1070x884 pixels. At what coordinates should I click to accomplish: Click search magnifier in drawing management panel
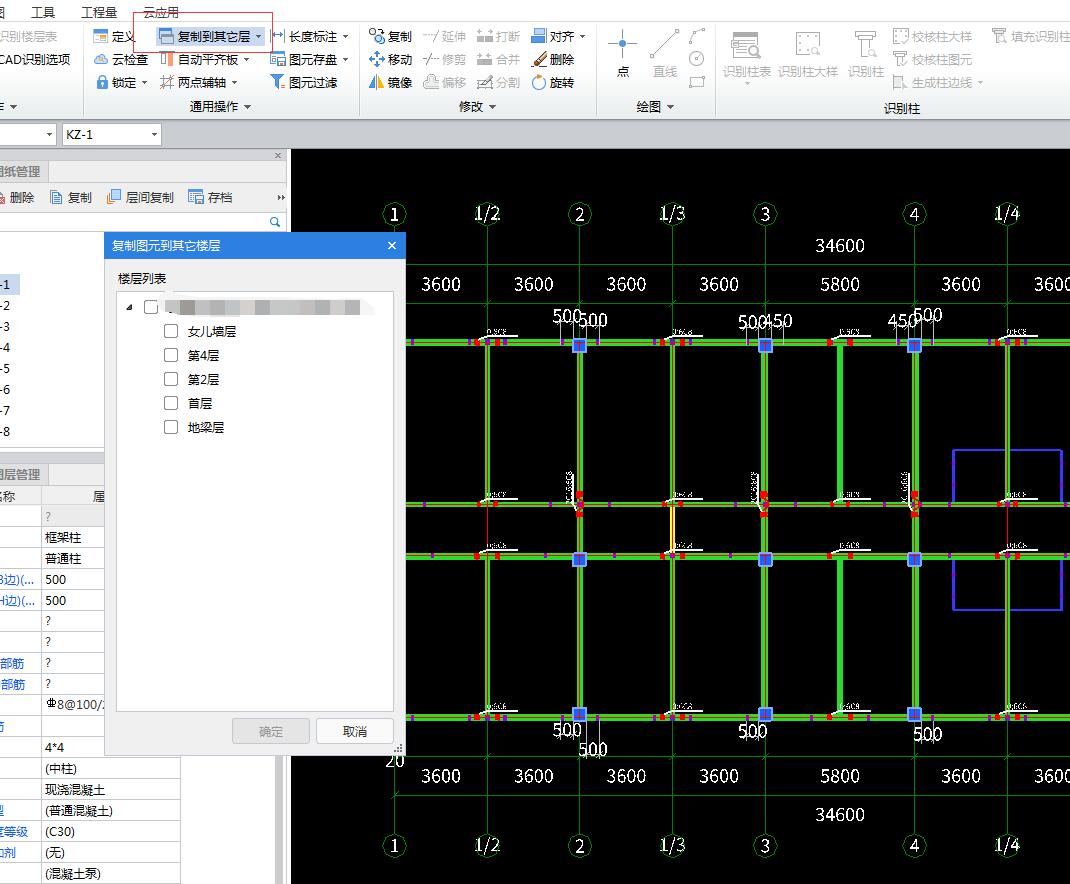[x=274, y=222]
